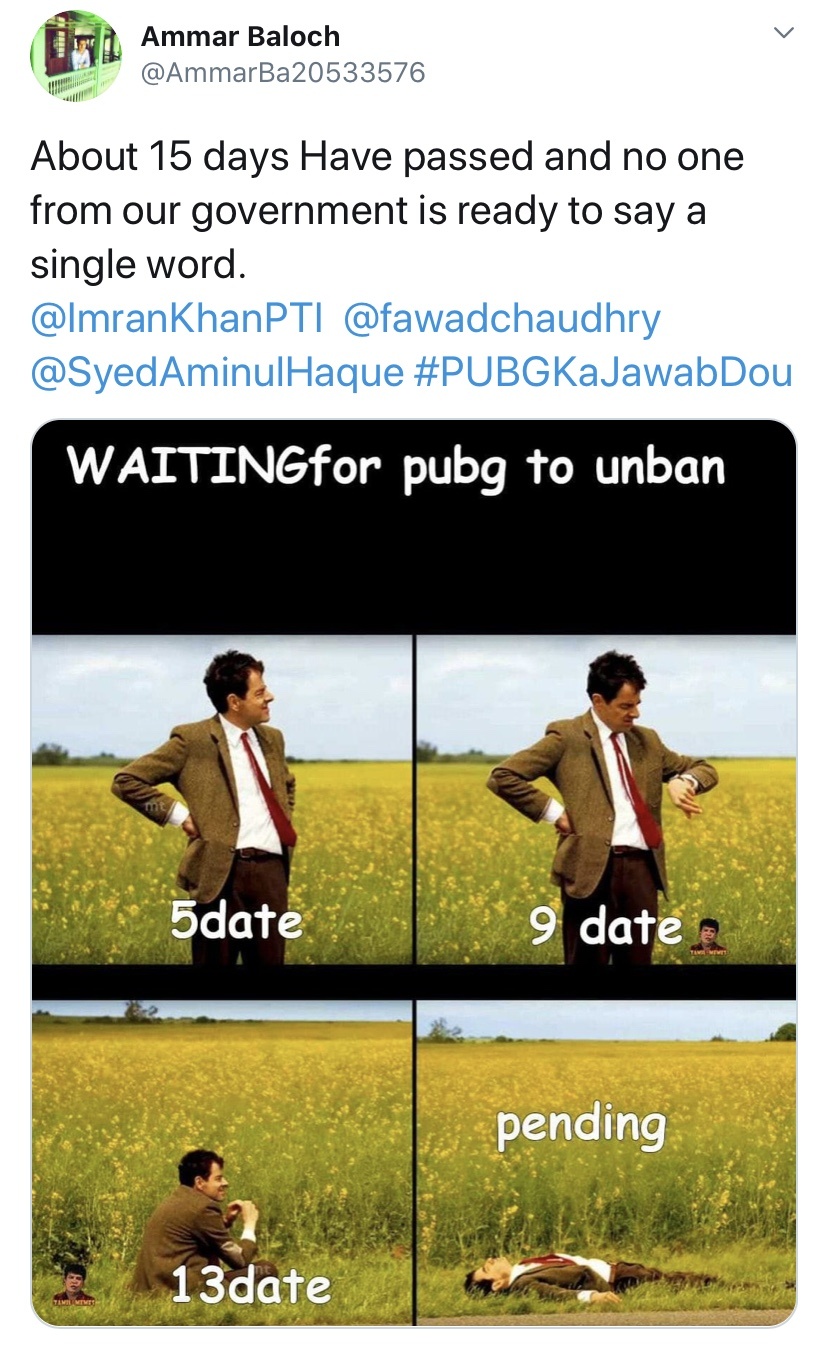Open the #PUBGKaJawabDou hashtag
828x1349 pixels.
tap(602, 373)
